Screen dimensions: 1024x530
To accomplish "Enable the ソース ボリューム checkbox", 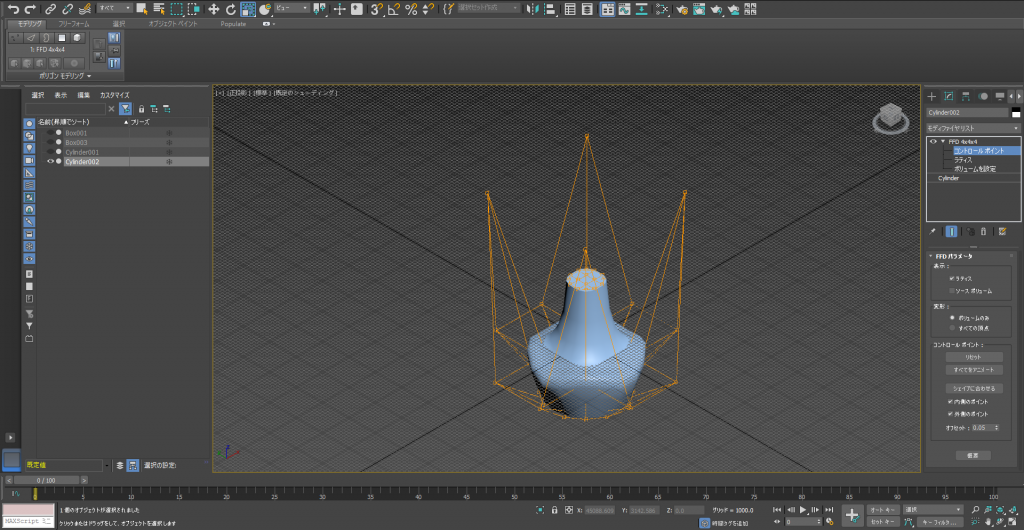I will [952, 290].
